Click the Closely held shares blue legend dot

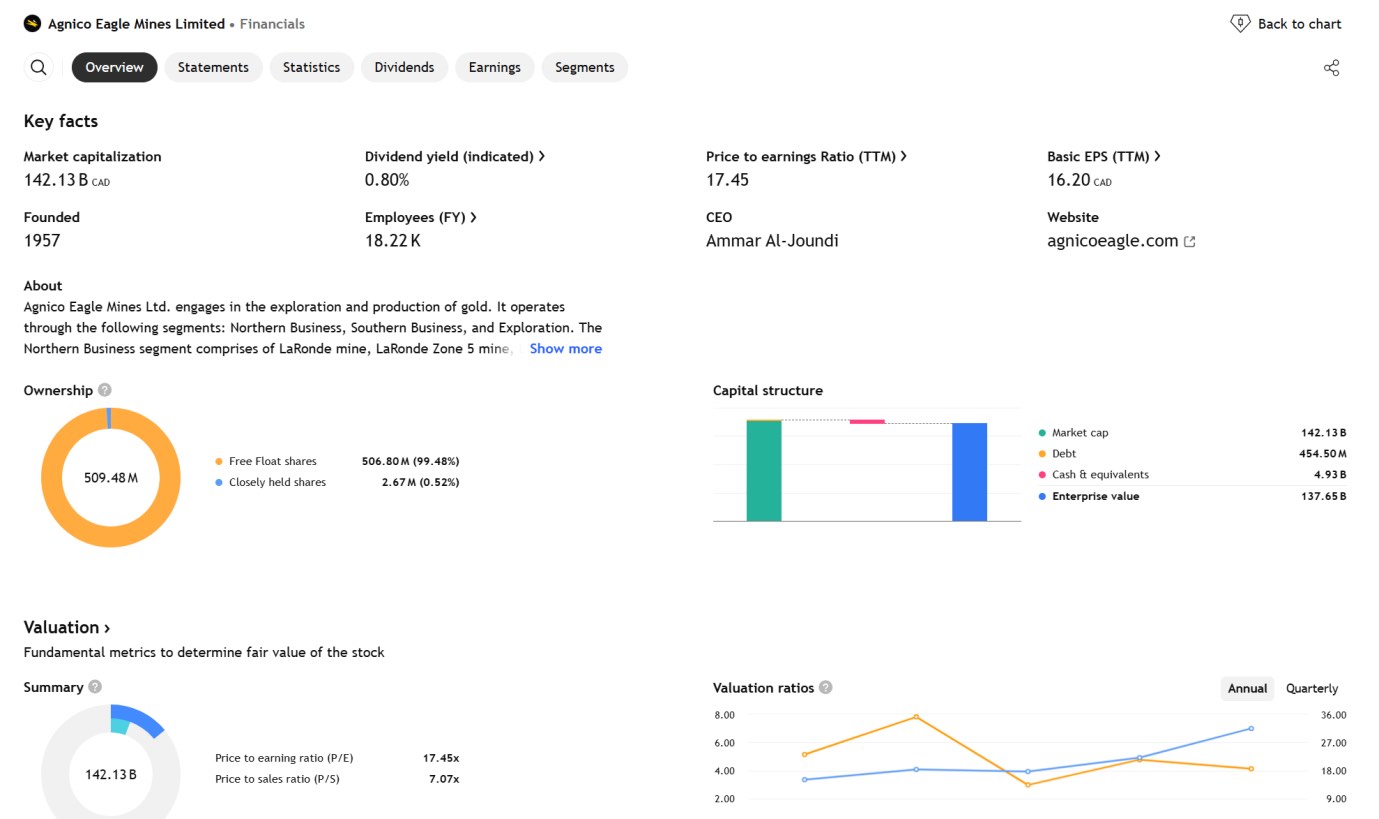coord(219,482)
